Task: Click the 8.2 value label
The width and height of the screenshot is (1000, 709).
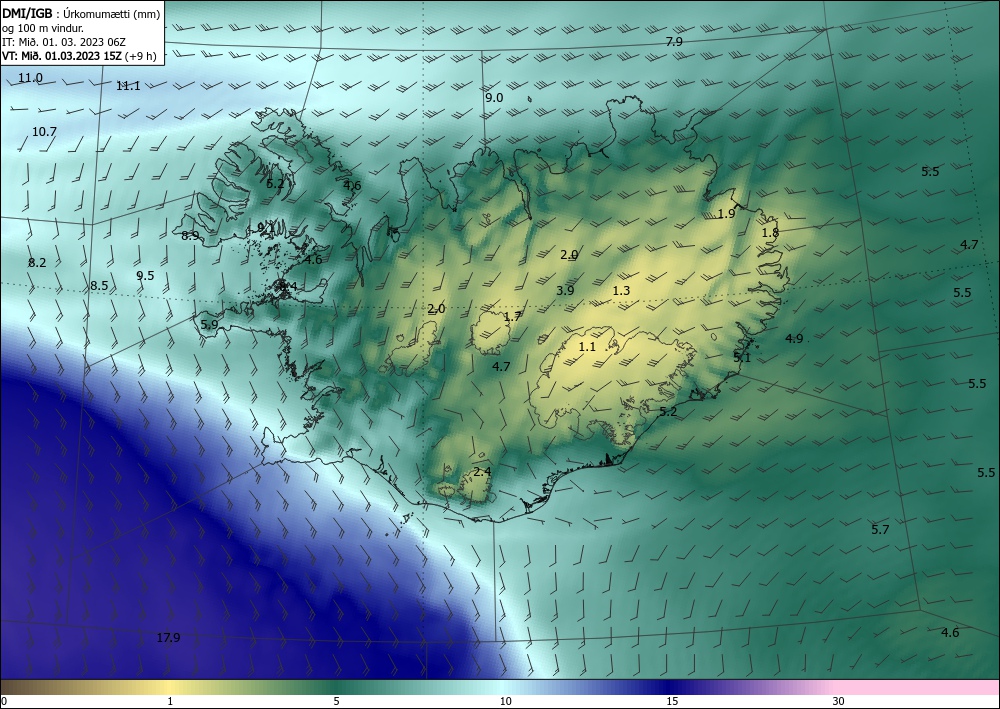Action: (38, 263)
